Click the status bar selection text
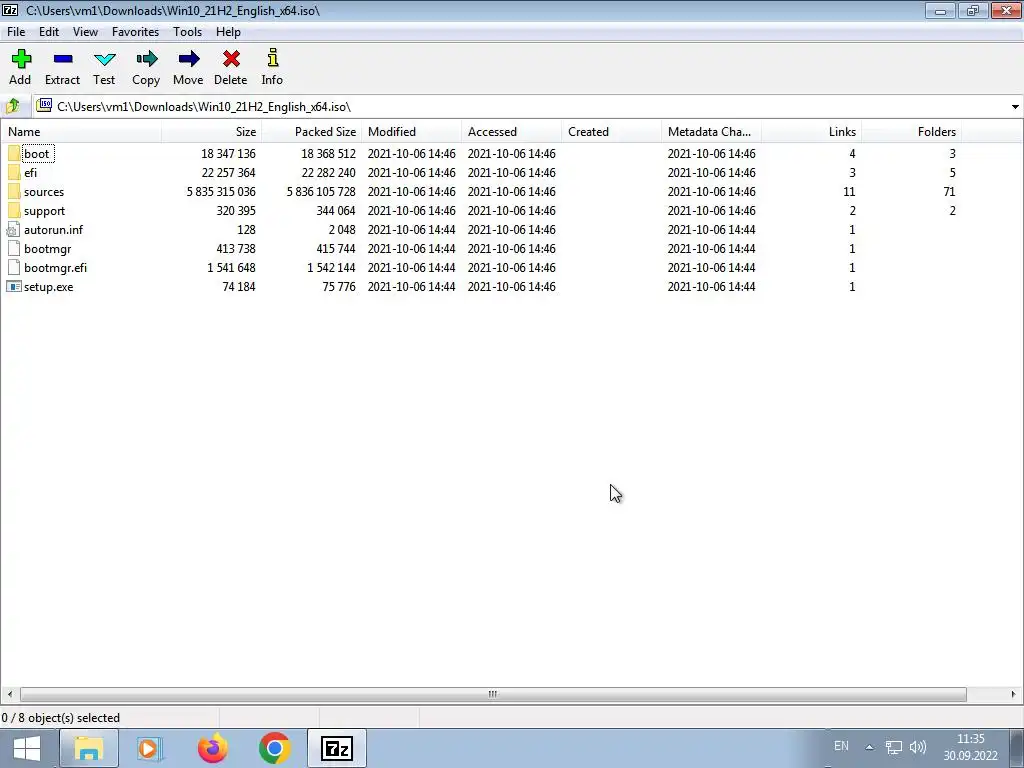 pyautogui.click(x=61, y=718)
